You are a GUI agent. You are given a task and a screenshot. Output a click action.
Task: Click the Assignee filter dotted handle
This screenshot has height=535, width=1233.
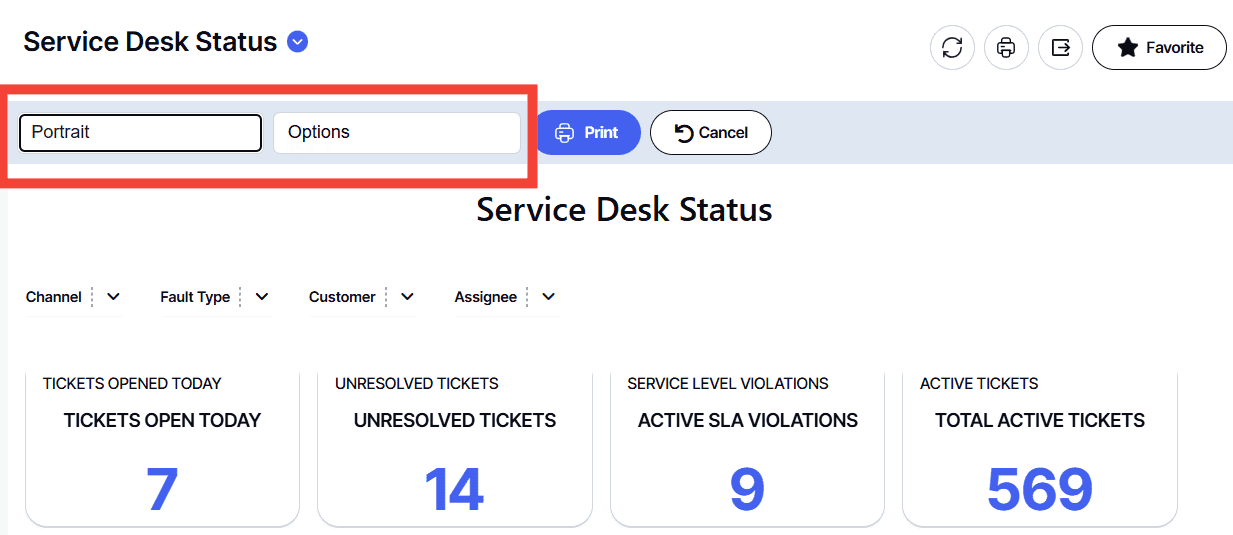point(527,297)
